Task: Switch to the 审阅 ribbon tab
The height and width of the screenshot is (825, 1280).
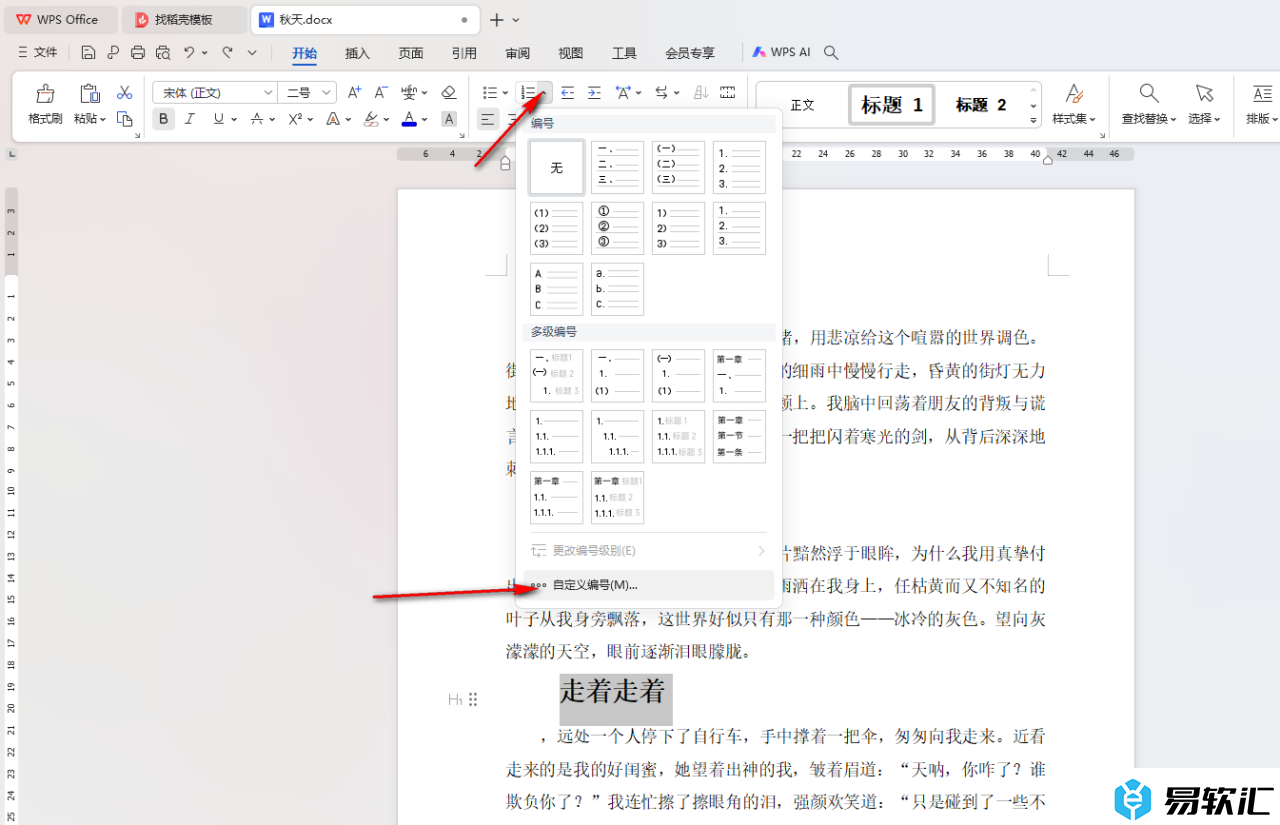Action: coord(517,53)
